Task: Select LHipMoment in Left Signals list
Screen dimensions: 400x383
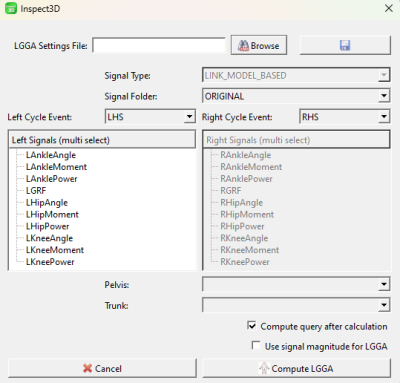Action: (x=52, y=214)
